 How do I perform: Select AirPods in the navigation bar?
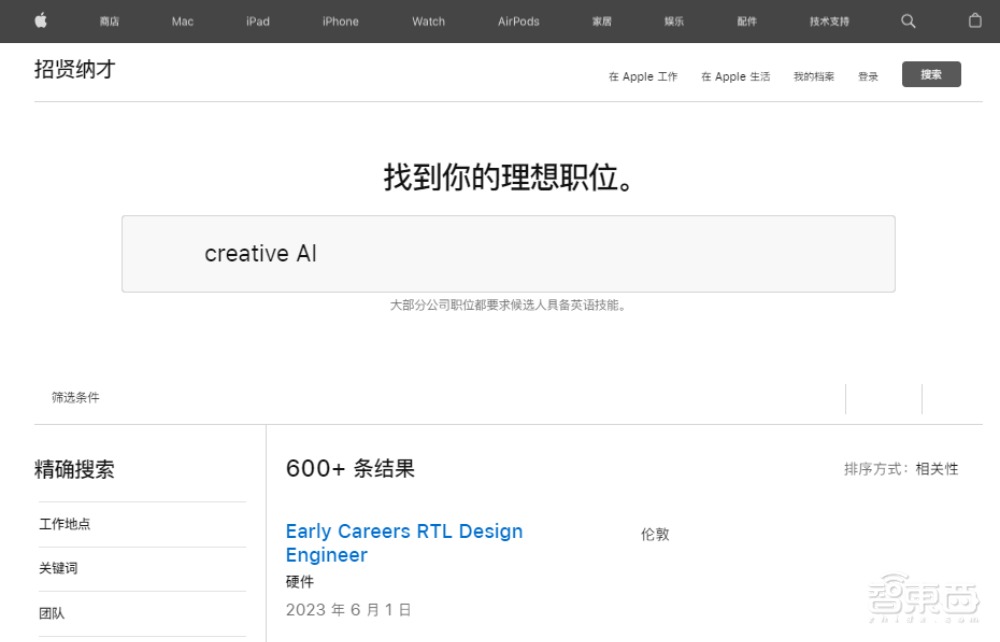(517, 20)
